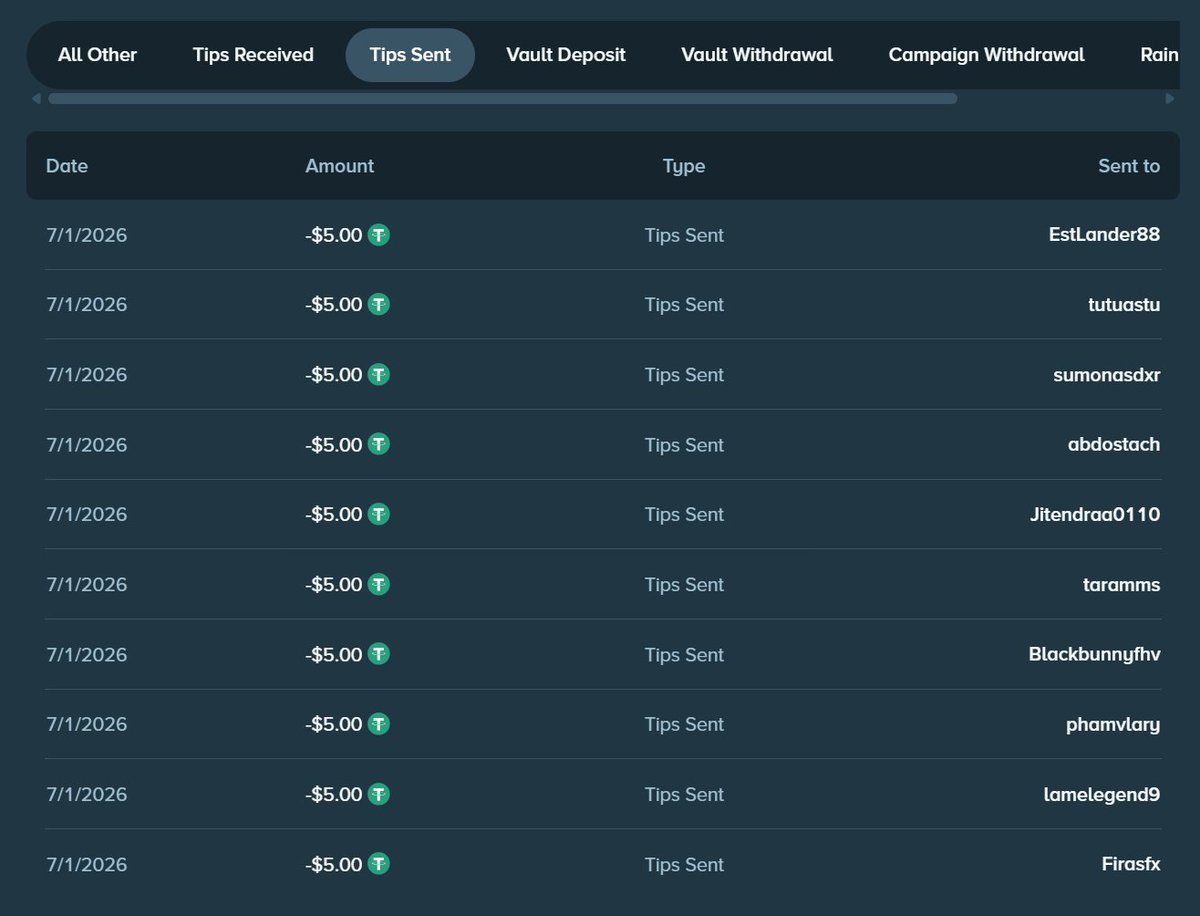Click Tether coin icon in sumonasdxr row
1200x916 pixels.
(378, 374)
